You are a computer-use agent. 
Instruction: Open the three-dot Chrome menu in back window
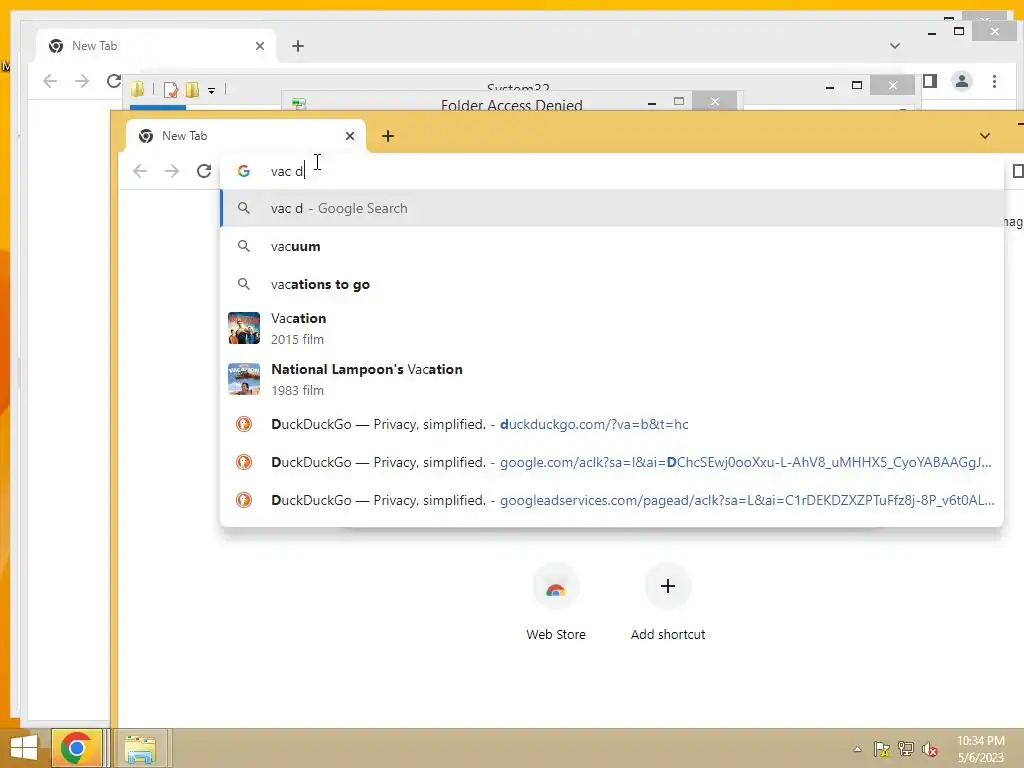994,81
